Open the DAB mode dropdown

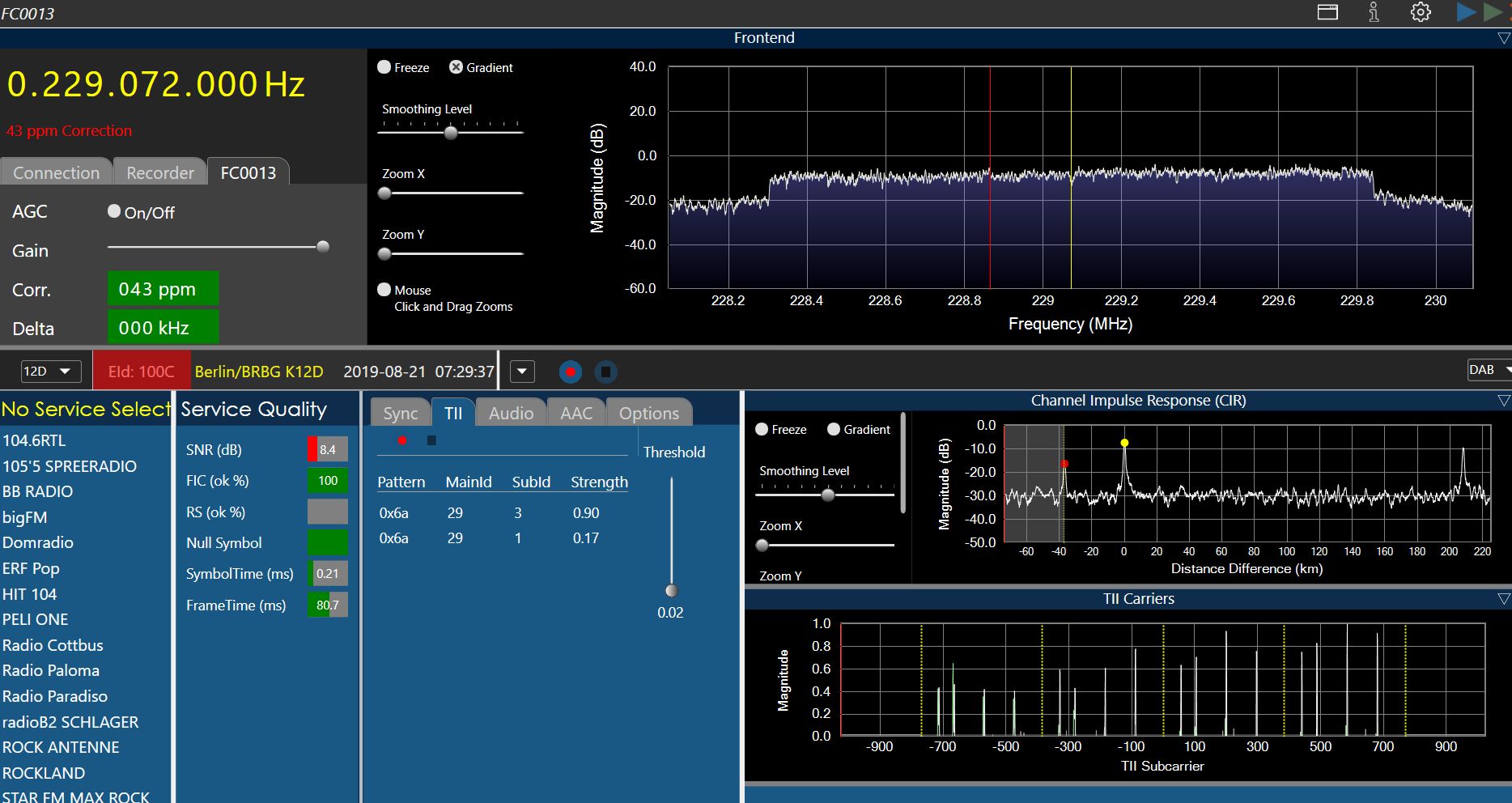point(1488,370)
